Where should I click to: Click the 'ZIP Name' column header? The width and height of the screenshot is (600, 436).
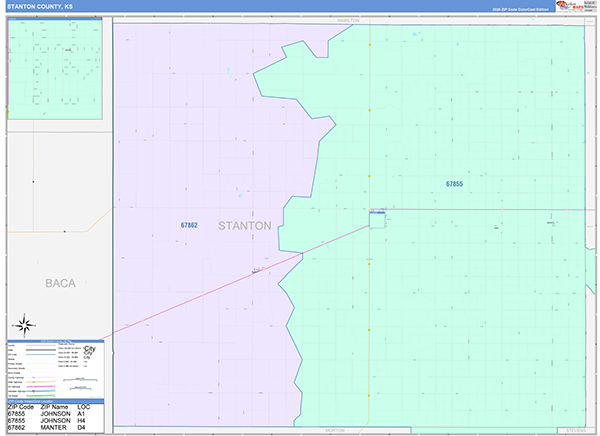point(54,407)
